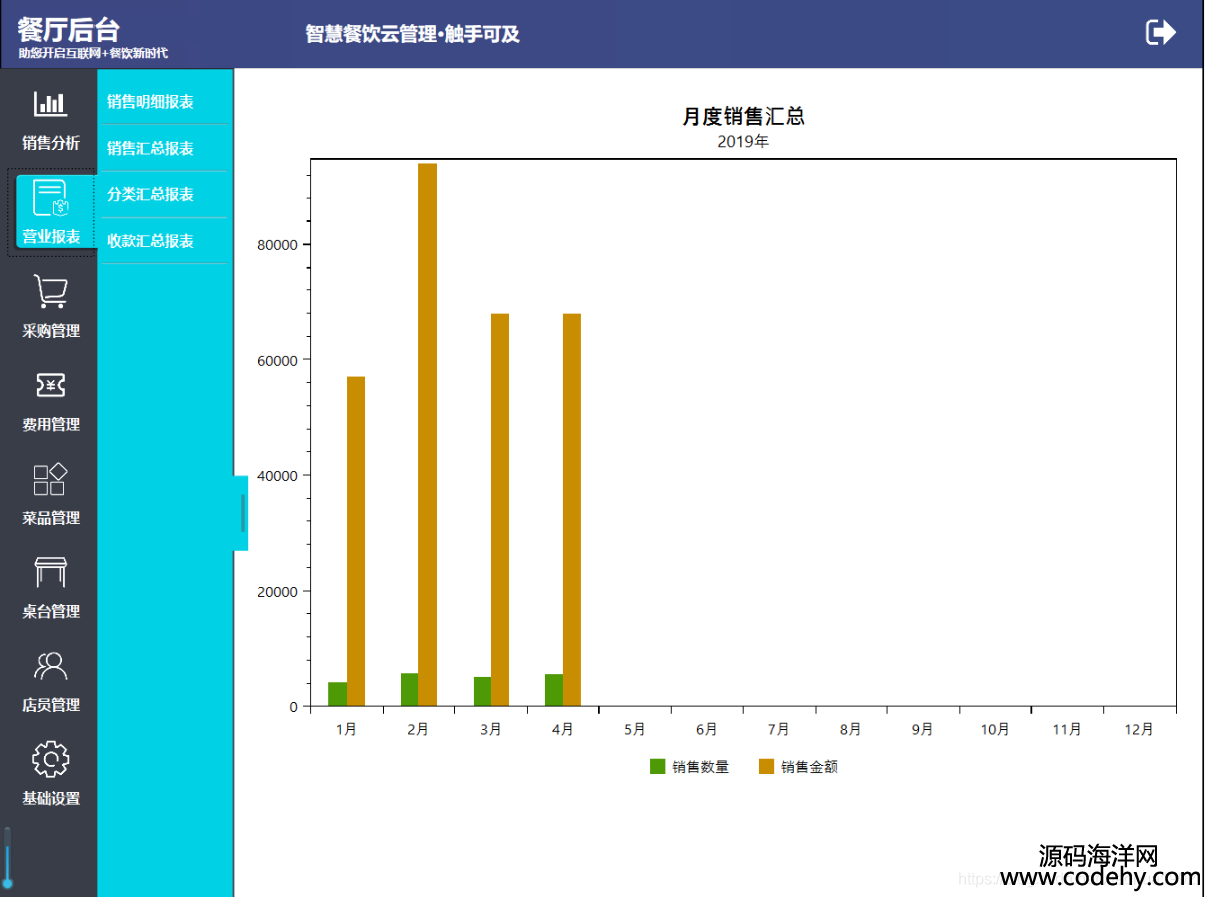Select 分类汇总报表 submenu item
This screenshot has width=1205, height=897.
pos(151,194)
